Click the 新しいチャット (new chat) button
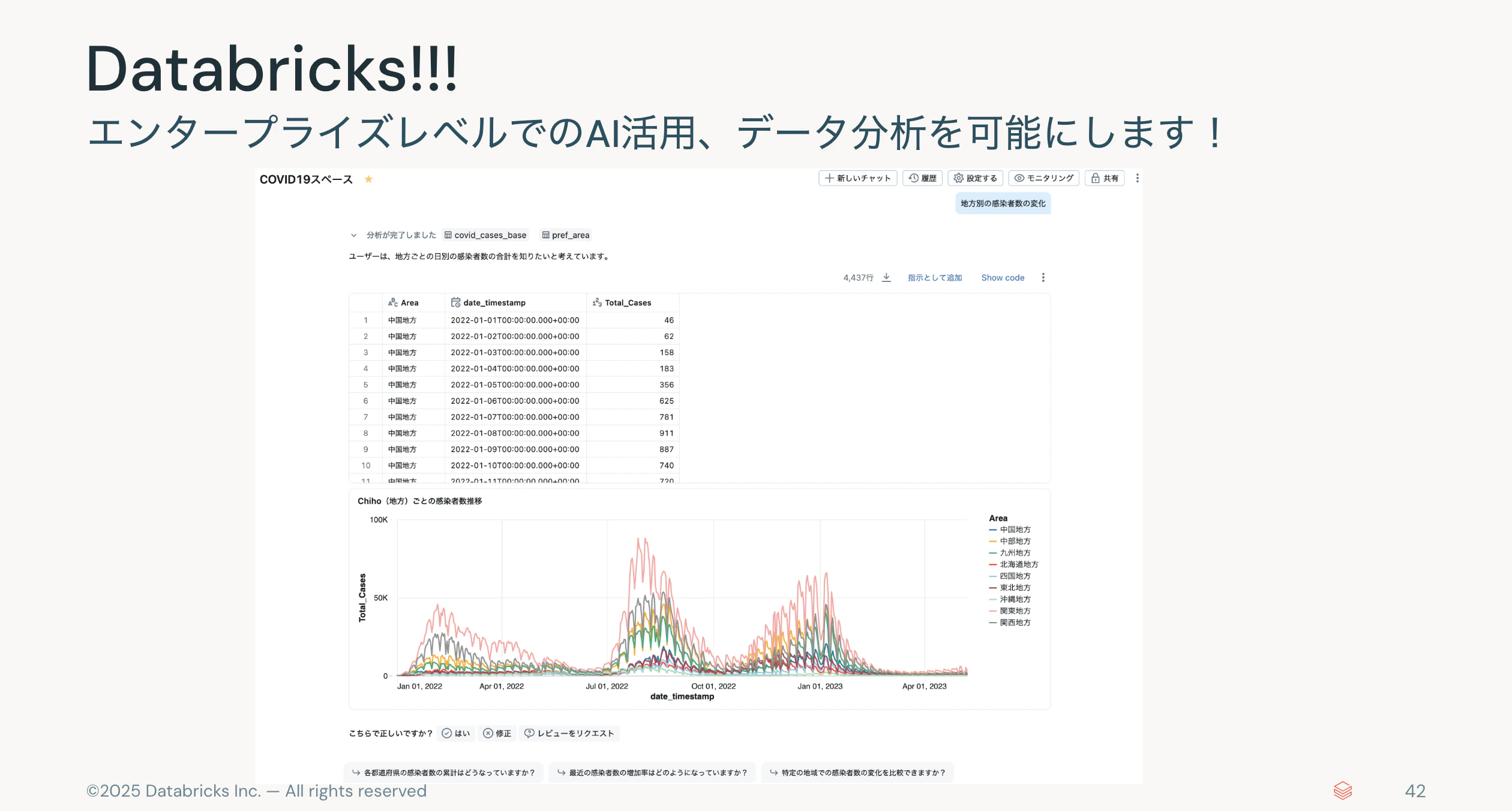Screen dimensions: 1512x811 pos(857,178)
